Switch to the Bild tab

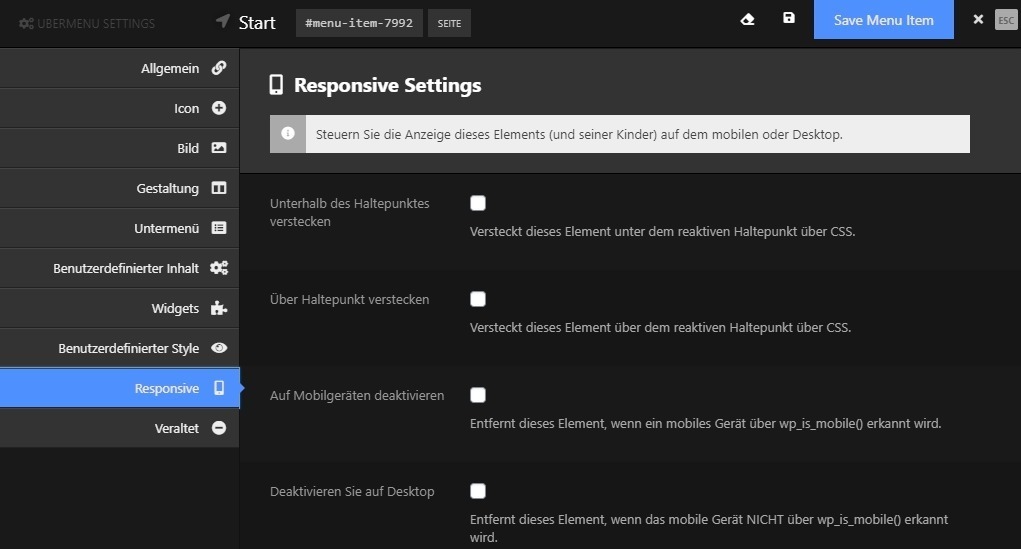tap(119, 148)
